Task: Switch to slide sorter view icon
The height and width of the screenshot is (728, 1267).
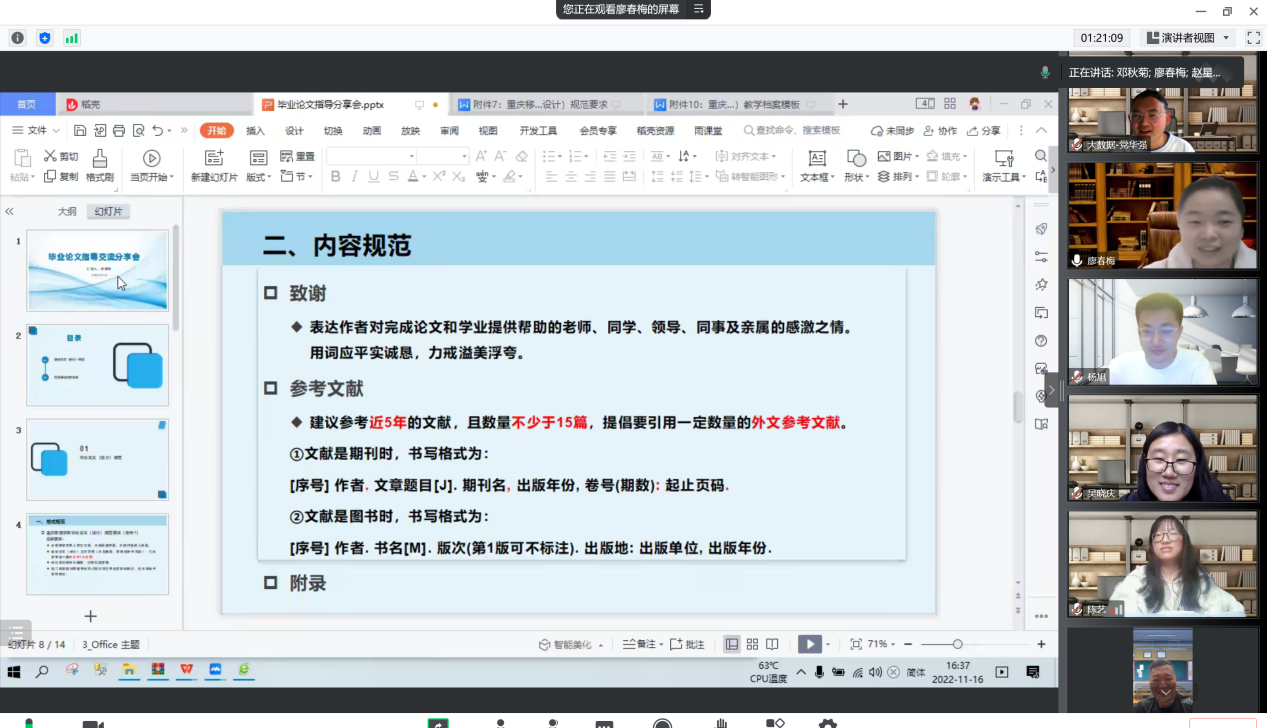Action: [x=752, y=645]
